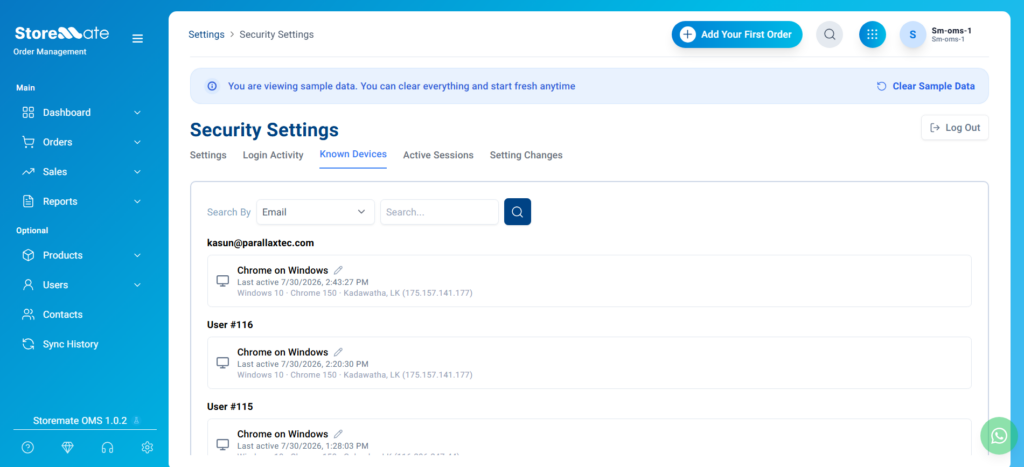Click the diamond premium icon in sidebar footer
The image size is (1024, 467).
[68, 447]
